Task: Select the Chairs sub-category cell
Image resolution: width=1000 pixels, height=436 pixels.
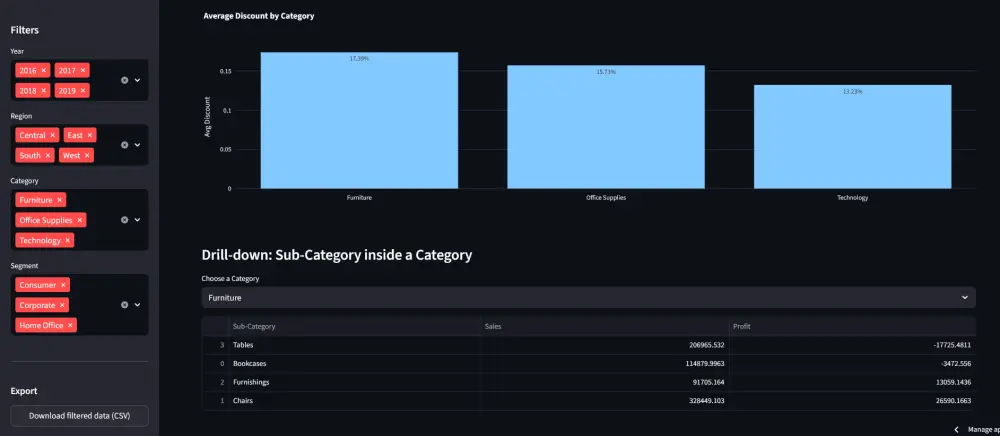Action: coord(355,401)
